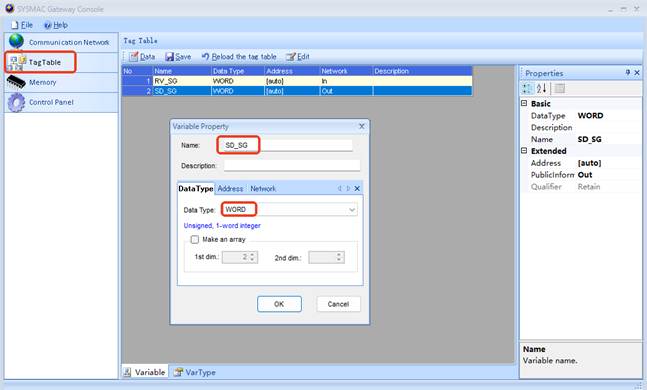This screenshot has height=390, width=647.
Task: Save the tag table
Action: (x=178, y=57)
